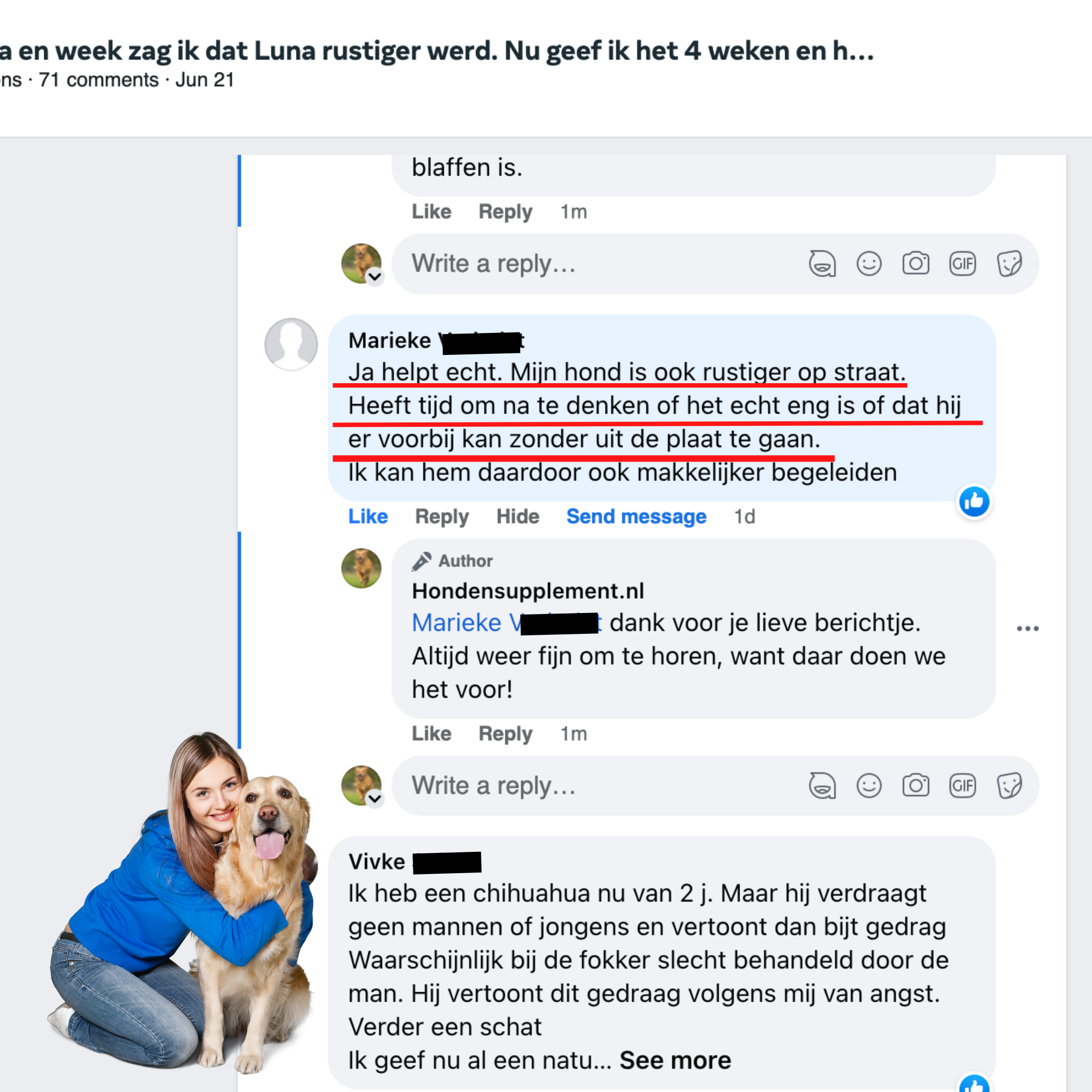Like Hondensupplement.nl reply to Marieke
Image resolution: width=1092 pixels, height=1092 pixels.
tap(431, 734)
